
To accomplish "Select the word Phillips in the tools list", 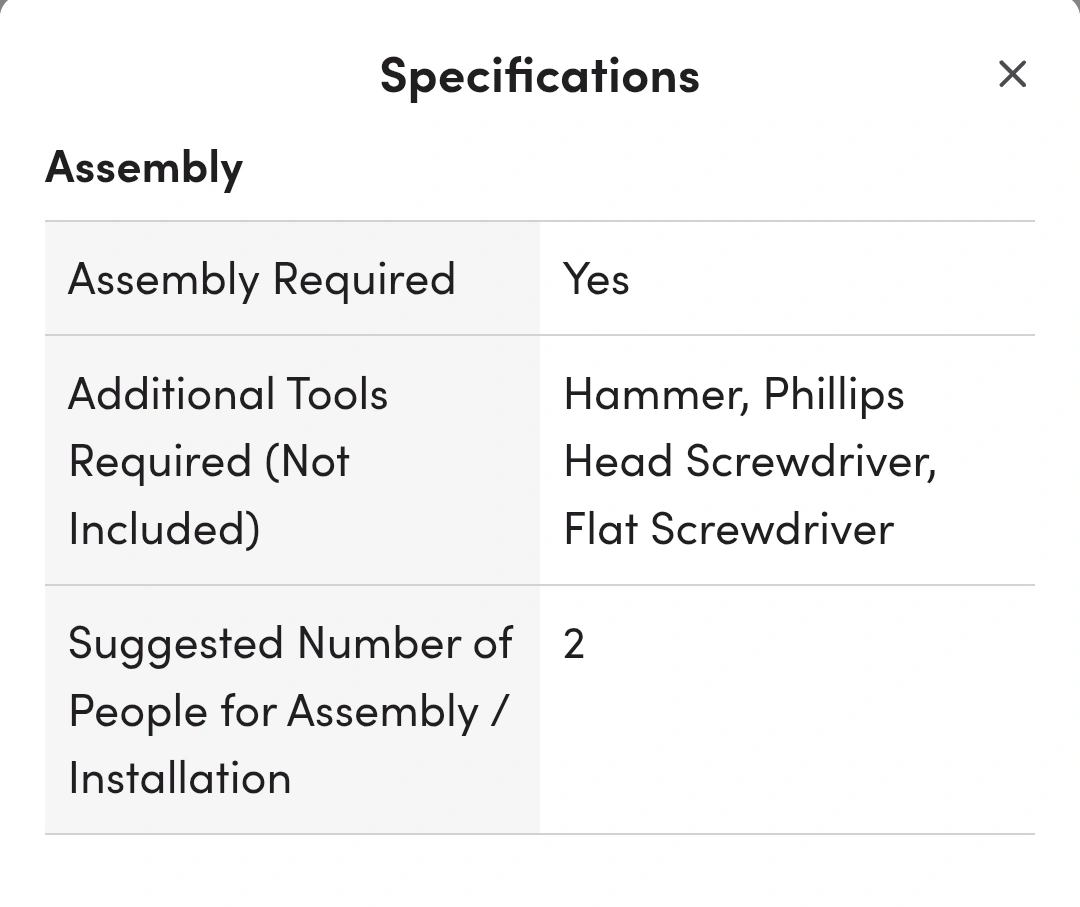I will click(x=834, y=394).
